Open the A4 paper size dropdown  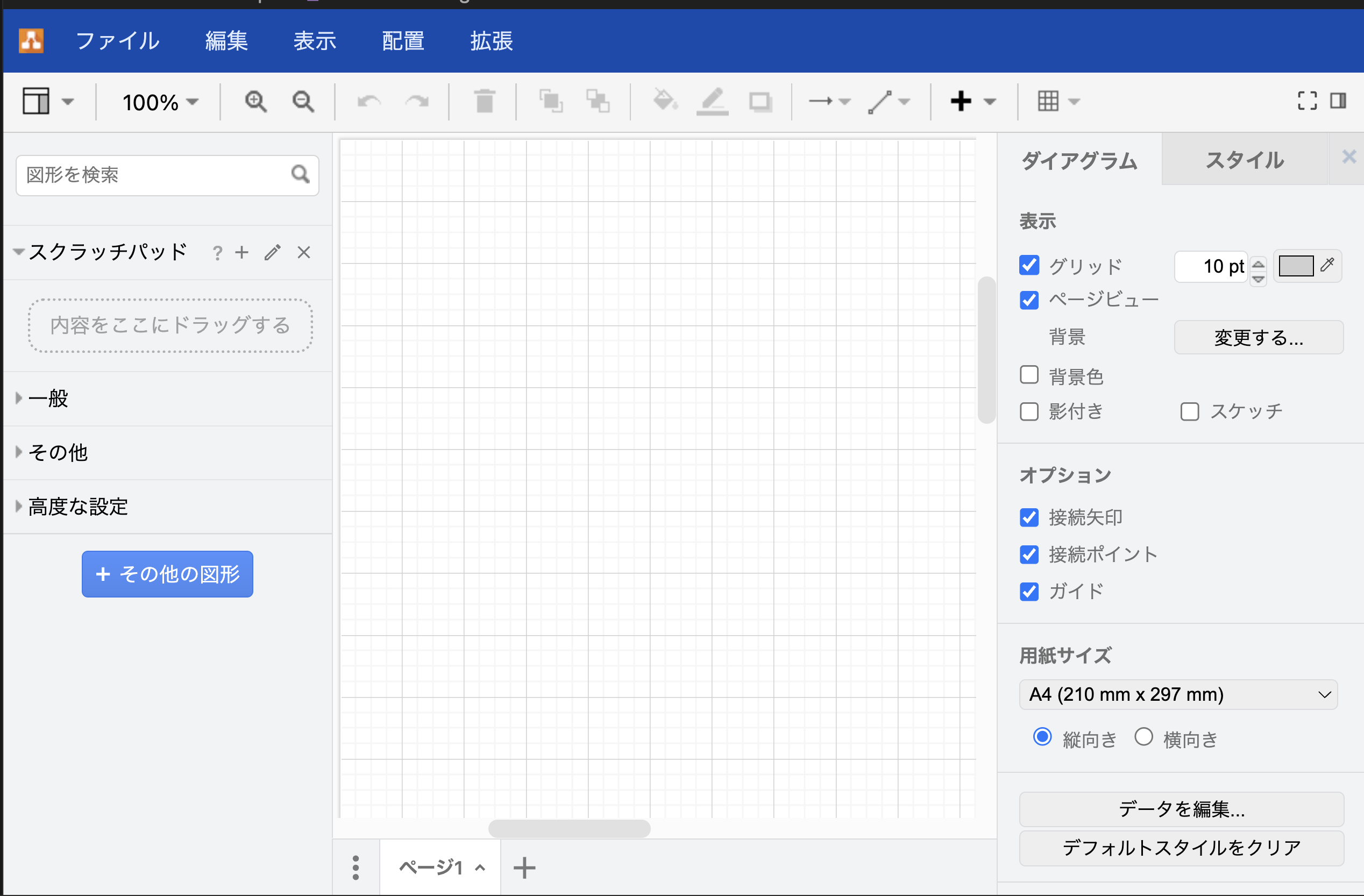tap(1178, 694)
